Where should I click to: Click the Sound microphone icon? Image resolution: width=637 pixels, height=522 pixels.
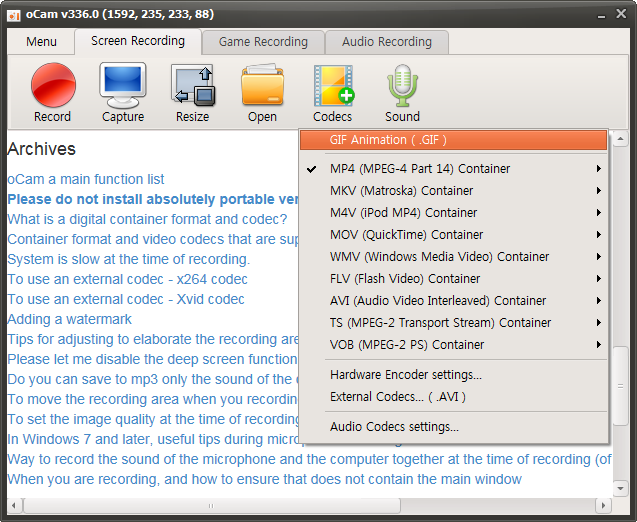pyautogui.click(x=402, y=85)
